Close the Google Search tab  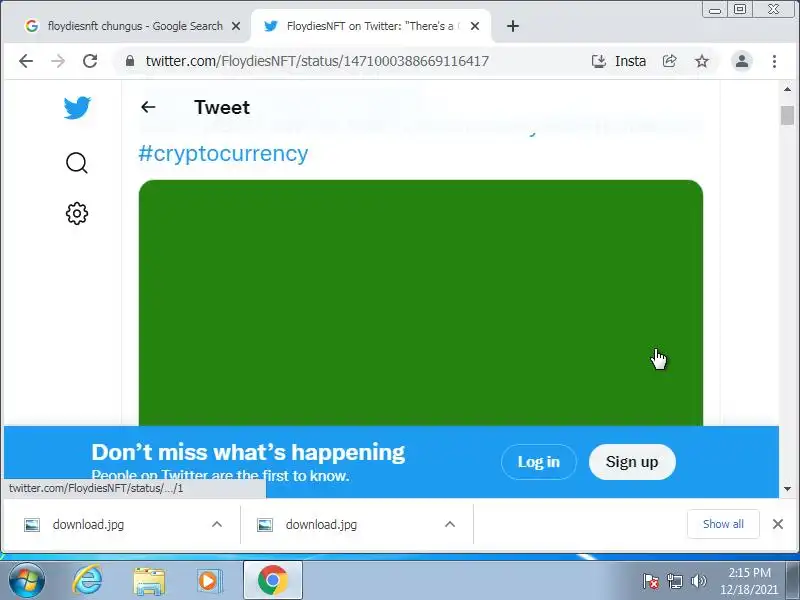click(x=236, y=26)
